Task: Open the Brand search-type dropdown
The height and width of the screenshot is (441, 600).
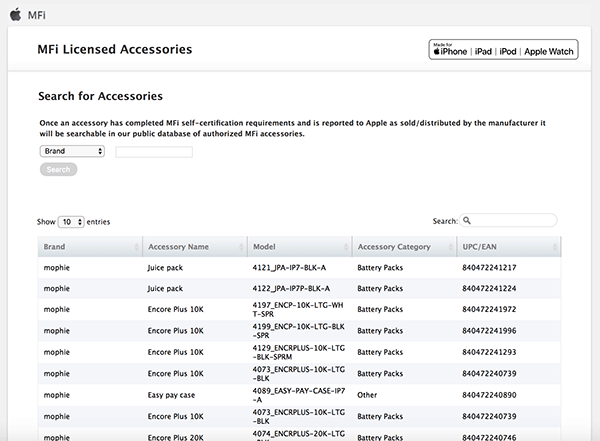Action: [x=72, y=151]
